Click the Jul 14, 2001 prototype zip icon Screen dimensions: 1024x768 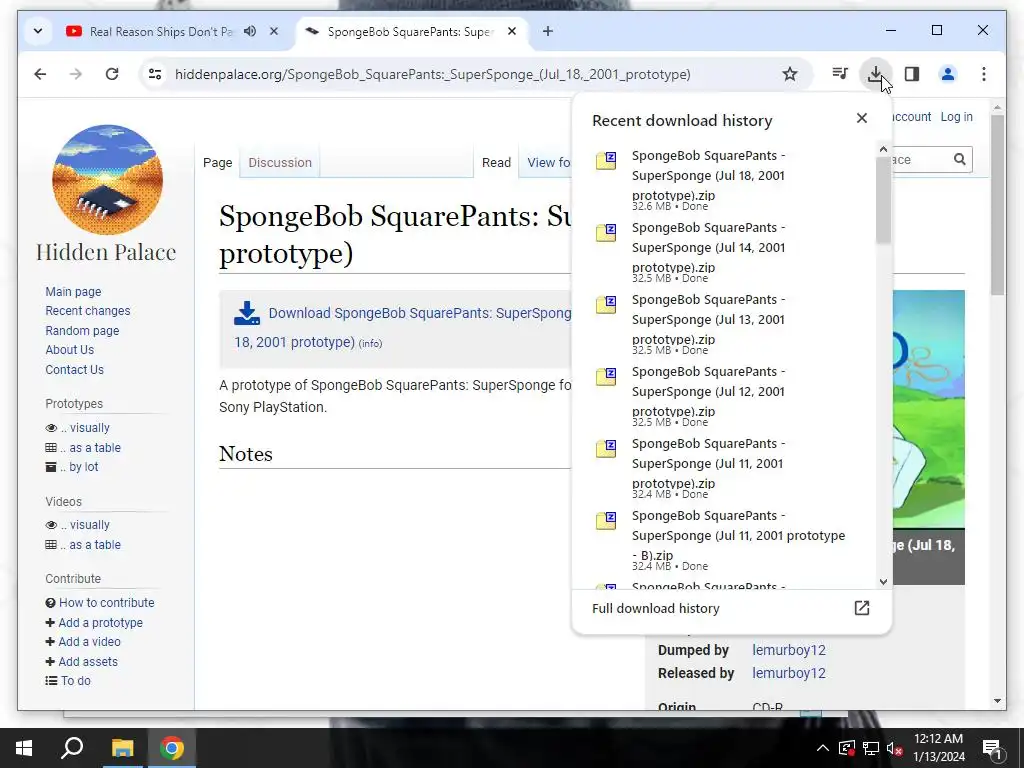coord(606,232)
